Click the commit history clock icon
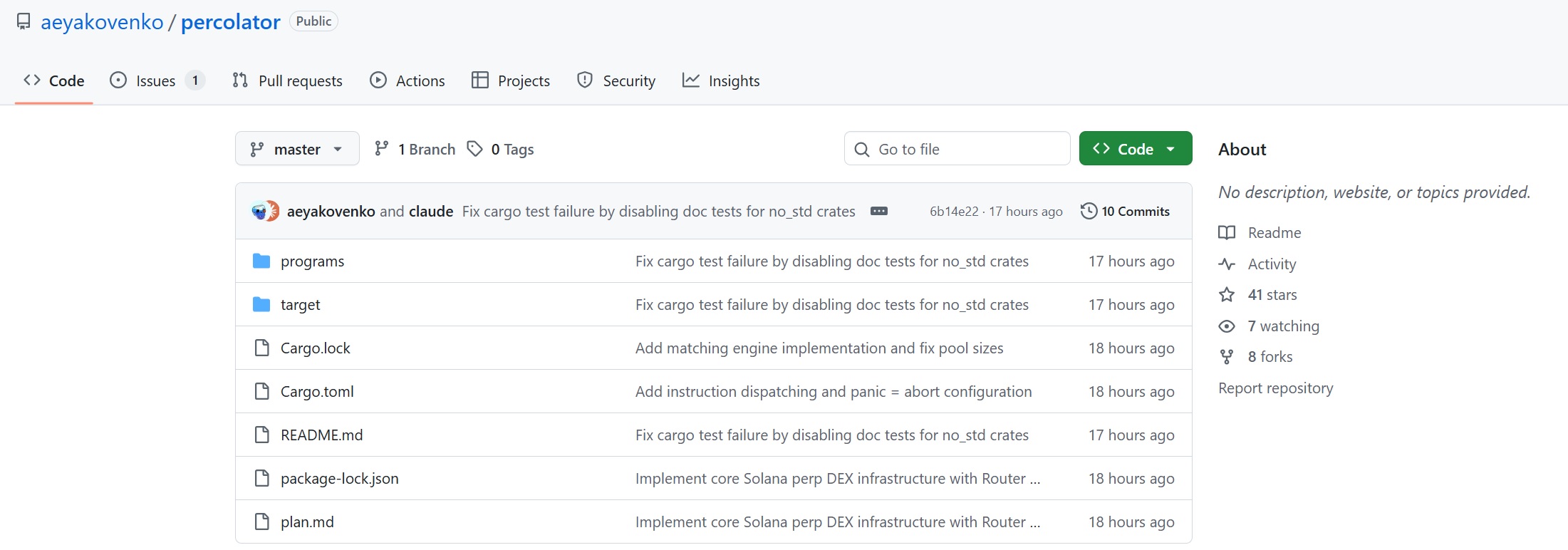 click(1089, 212)
